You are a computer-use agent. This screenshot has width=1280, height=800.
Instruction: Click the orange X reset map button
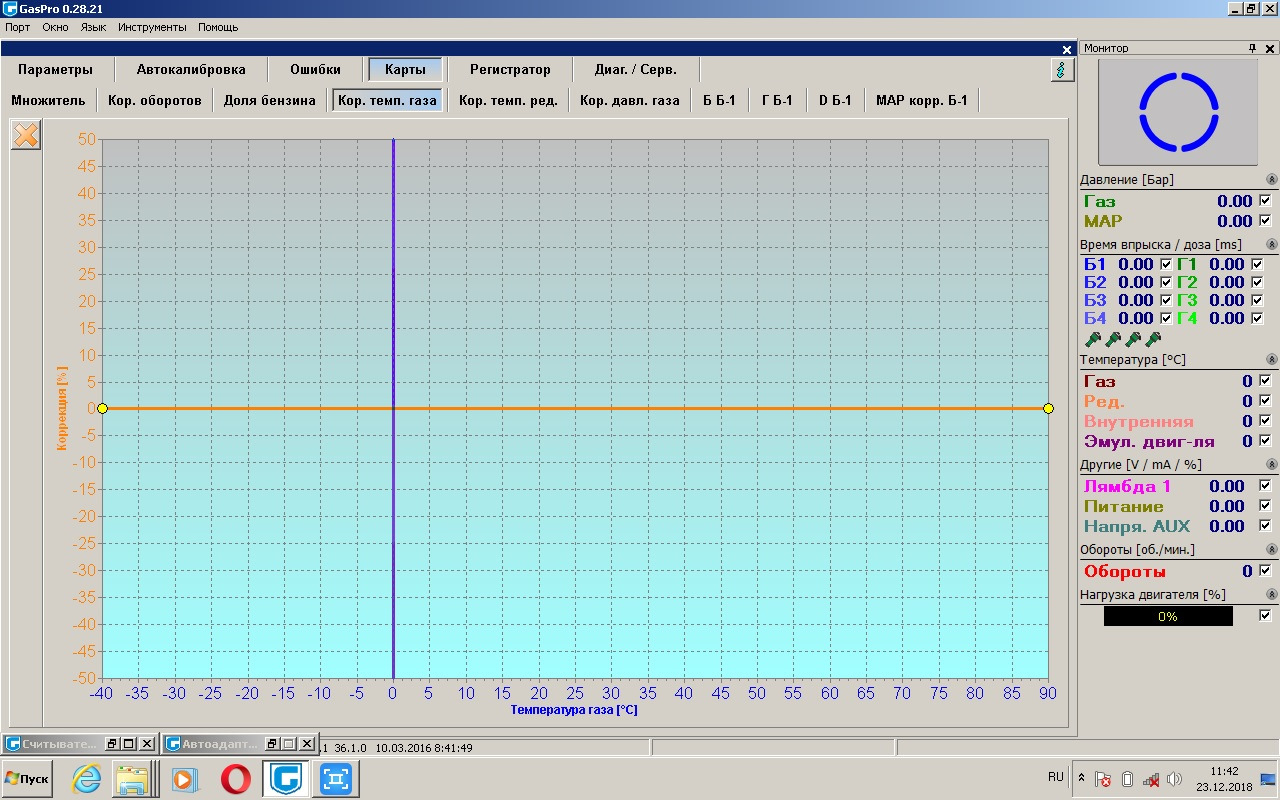[26, 135]
